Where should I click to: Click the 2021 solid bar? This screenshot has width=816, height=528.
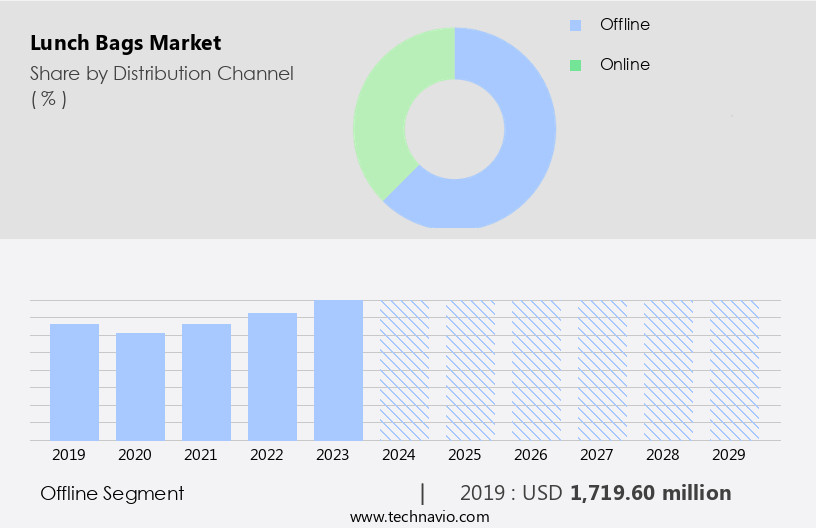pyautogui.click(x=207, y=382)
